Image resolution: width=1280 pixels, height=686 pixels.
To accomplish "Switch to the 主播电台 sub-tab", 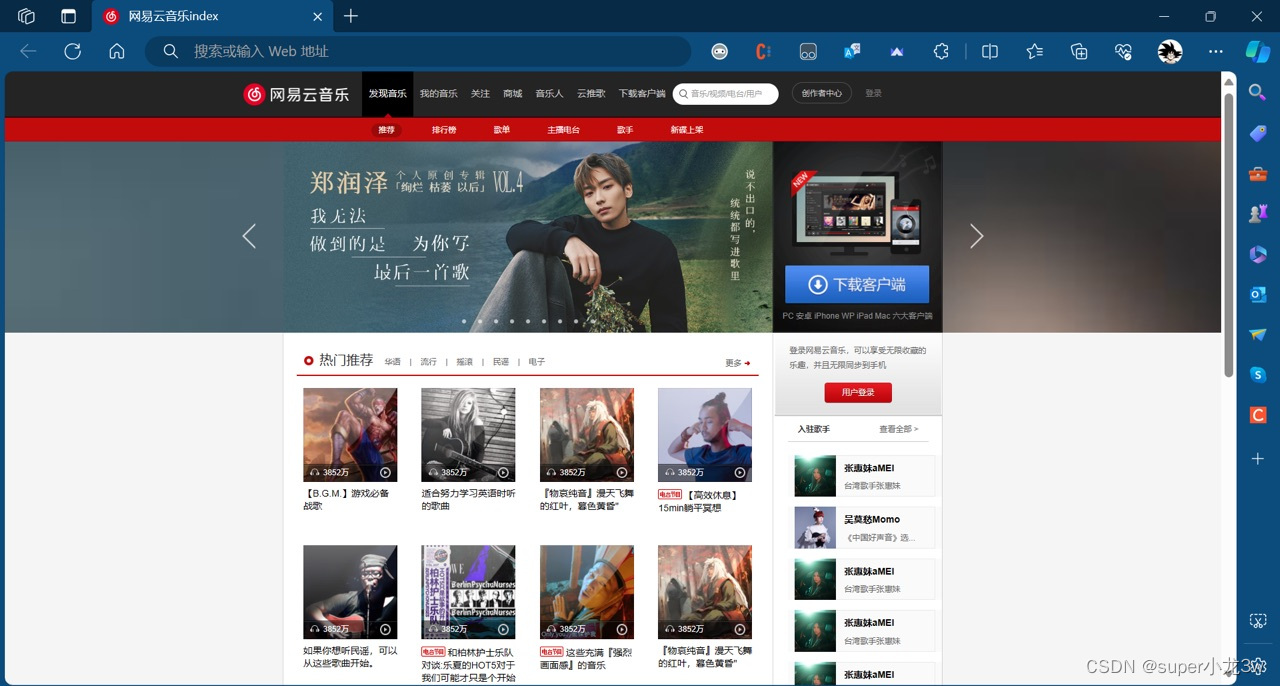I will (x=563, y=130).
